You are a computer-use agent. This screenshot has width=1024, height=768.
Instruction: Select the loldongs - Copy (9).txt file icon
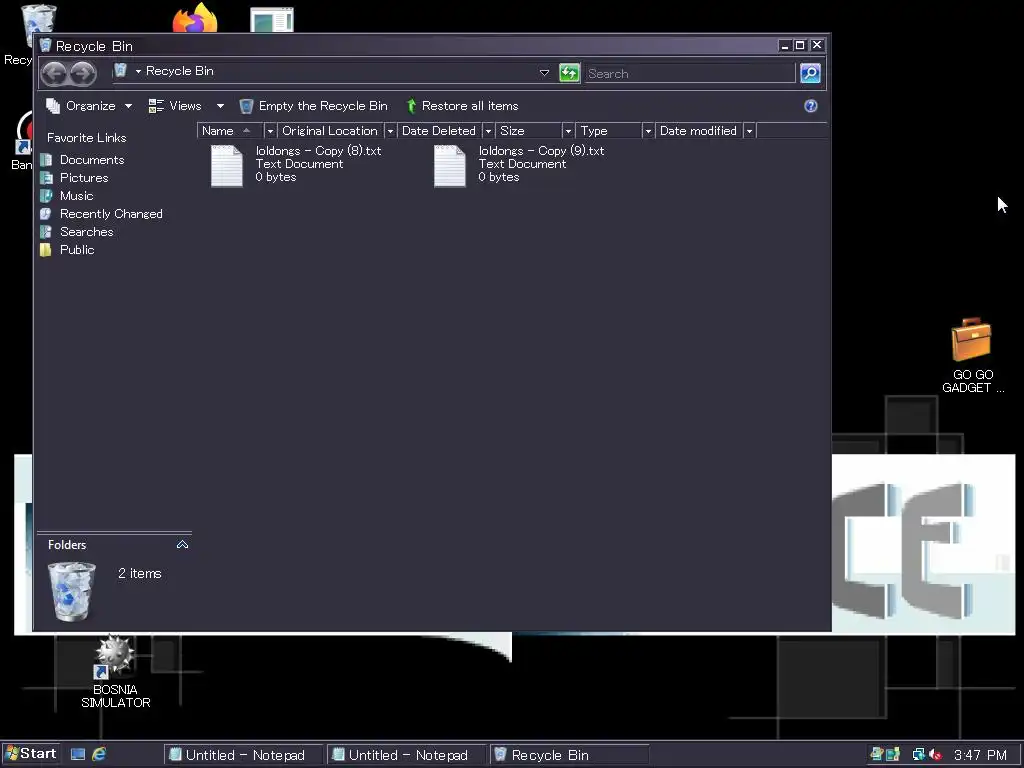[x=450, y=166]
